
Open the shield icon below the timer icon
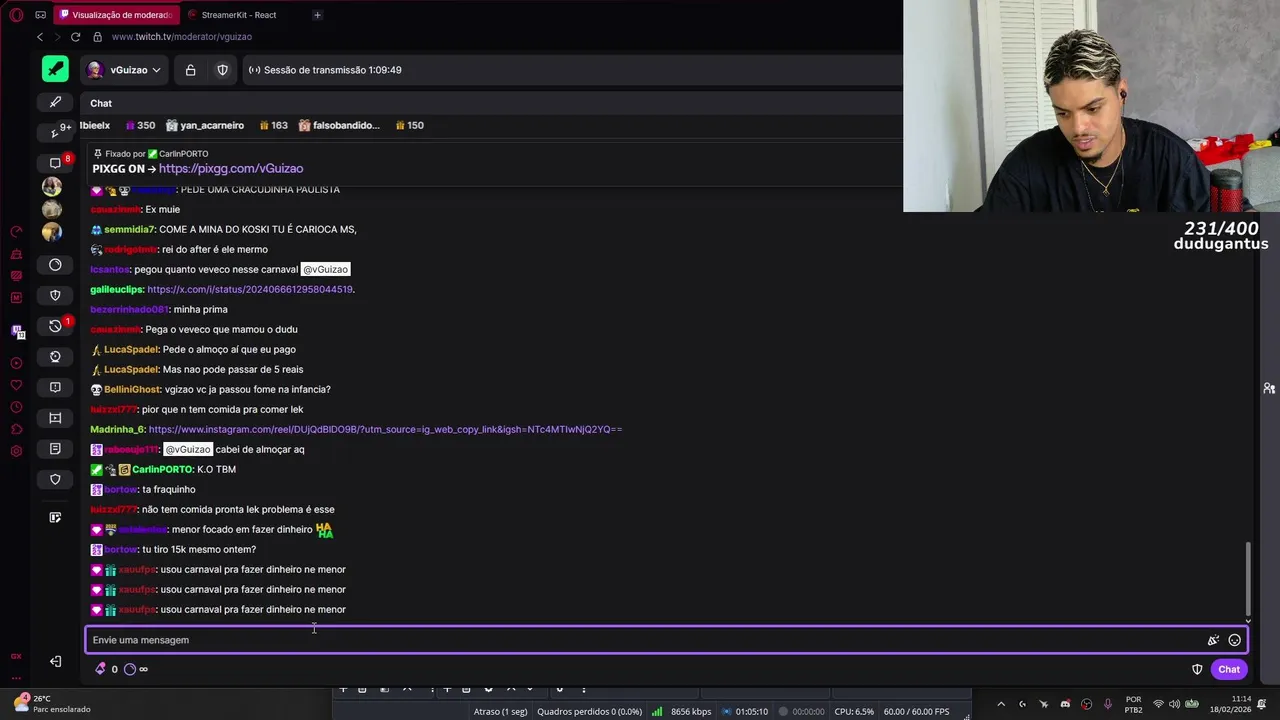pyautogui.click(x=55, y=295)
